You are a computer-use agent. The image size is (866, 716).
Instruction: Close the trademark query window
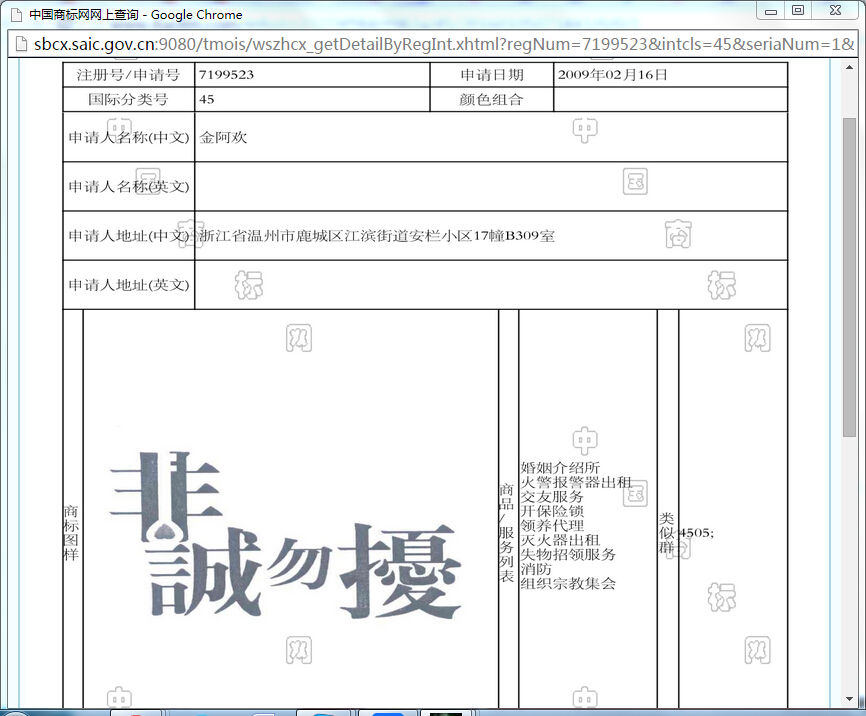835,10
